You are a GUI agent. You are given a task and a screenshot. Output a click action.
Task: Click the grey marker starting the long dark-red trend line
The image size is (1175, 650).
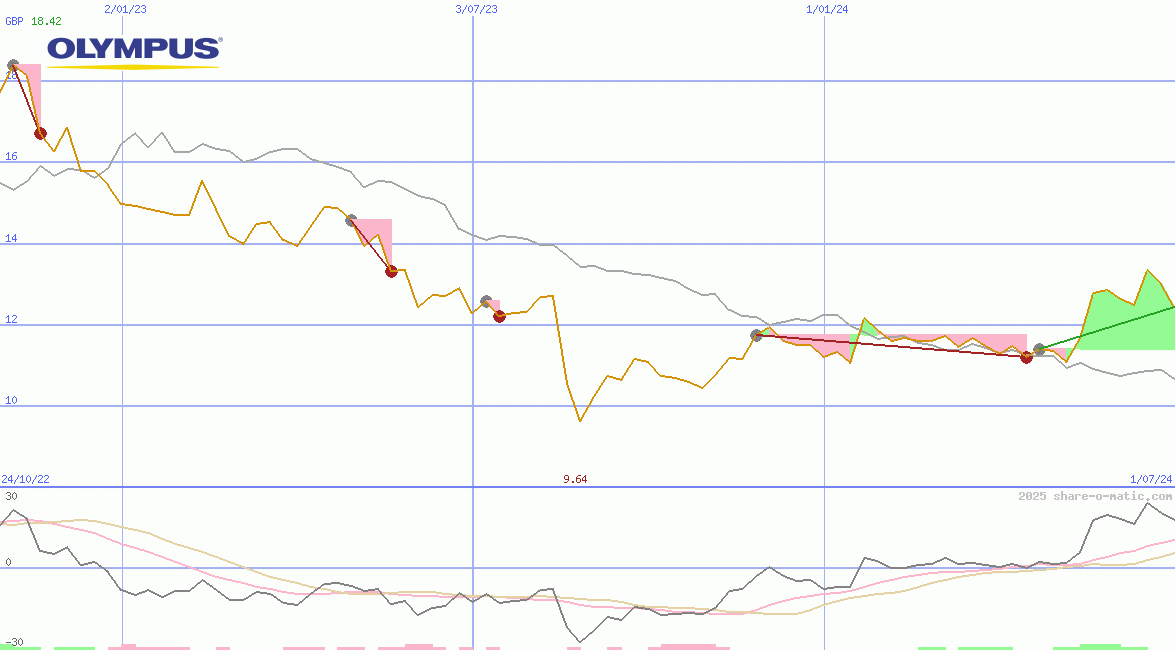pyautogui.click(x=756, y=335)
